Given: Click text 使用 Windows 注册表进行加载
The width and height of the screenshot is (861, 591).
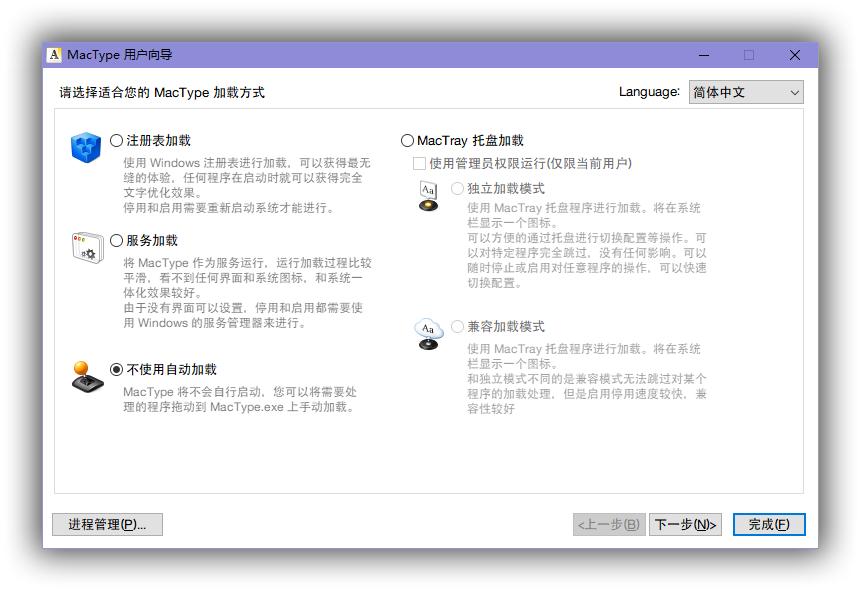Looking at the screenshot, I should [x=205, y=163].
